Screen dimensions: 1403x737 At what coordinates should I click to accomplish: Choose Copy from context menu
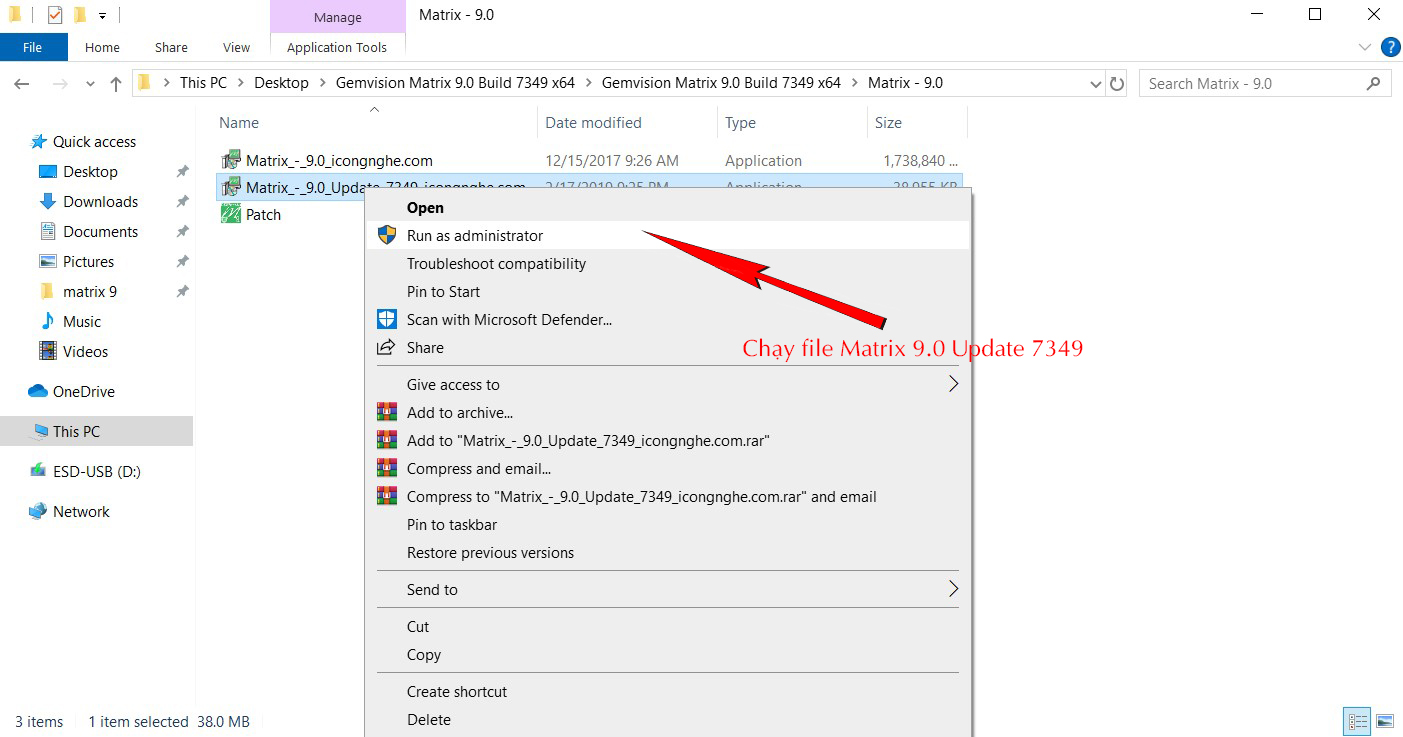(668, 655)
